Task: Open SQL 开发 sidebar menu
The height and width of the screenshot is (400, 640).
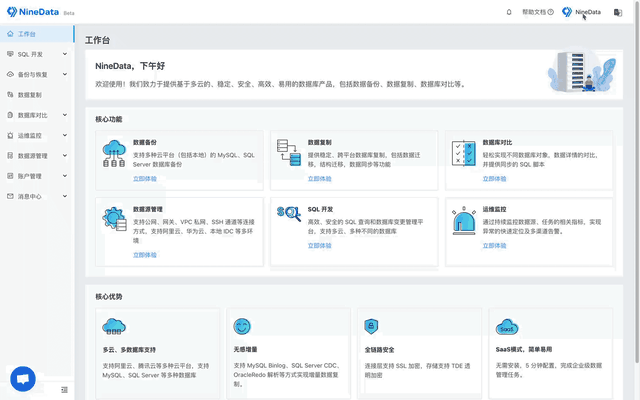Action: (37, 54)
